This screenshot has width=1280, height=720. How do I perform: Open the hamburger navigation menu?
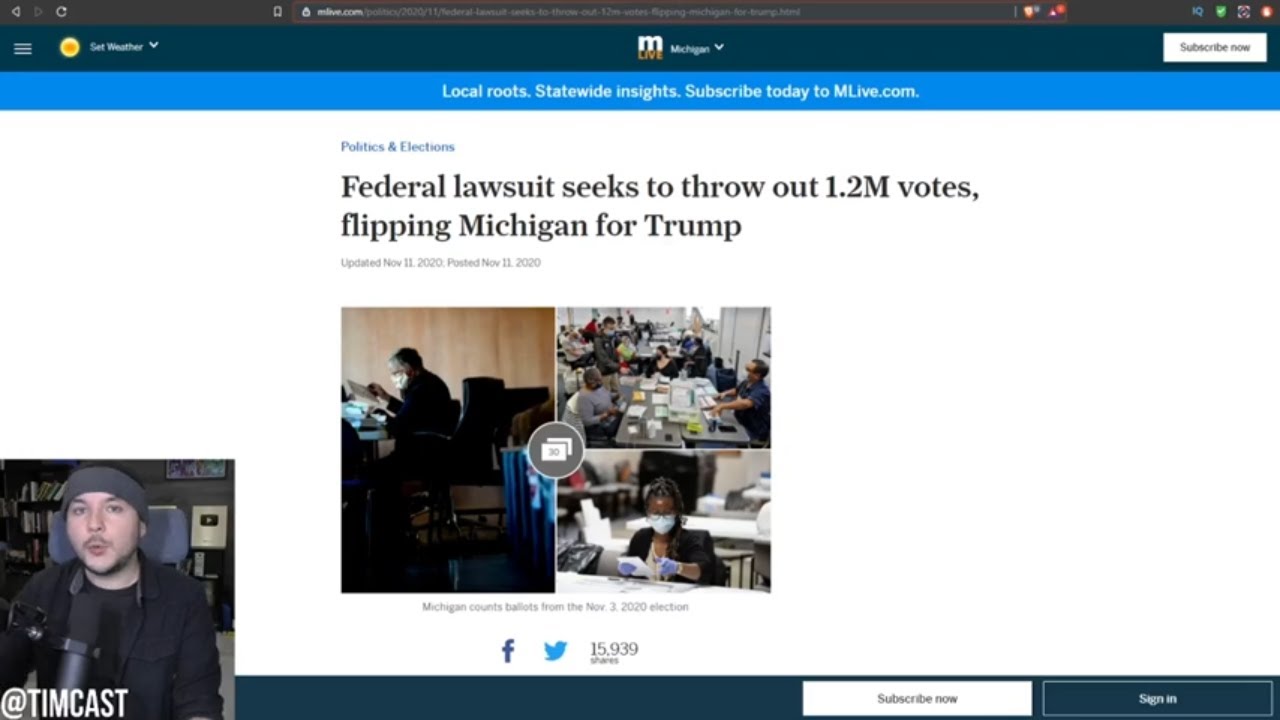point(23,48)
